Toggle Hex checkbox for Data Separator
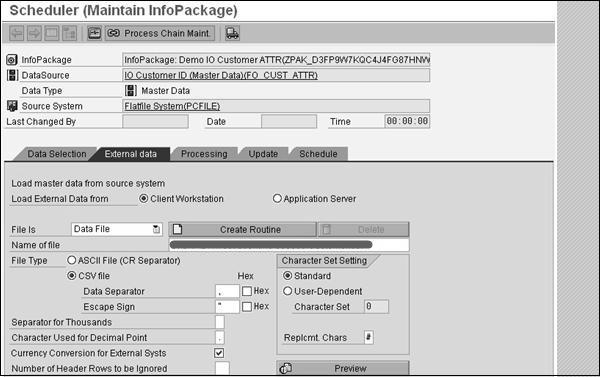The image size is (600, 377). click(x=247, y=291)
